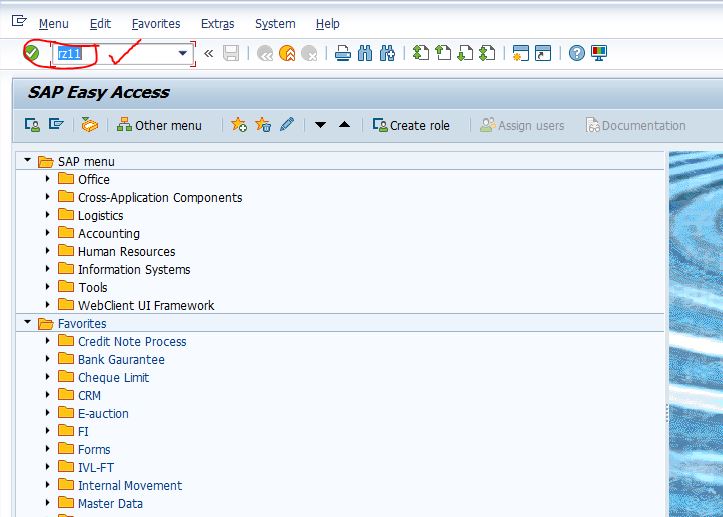Click the Delete Favorites star icon
This screenshot has width=723, height=517.
pos(263,125)
